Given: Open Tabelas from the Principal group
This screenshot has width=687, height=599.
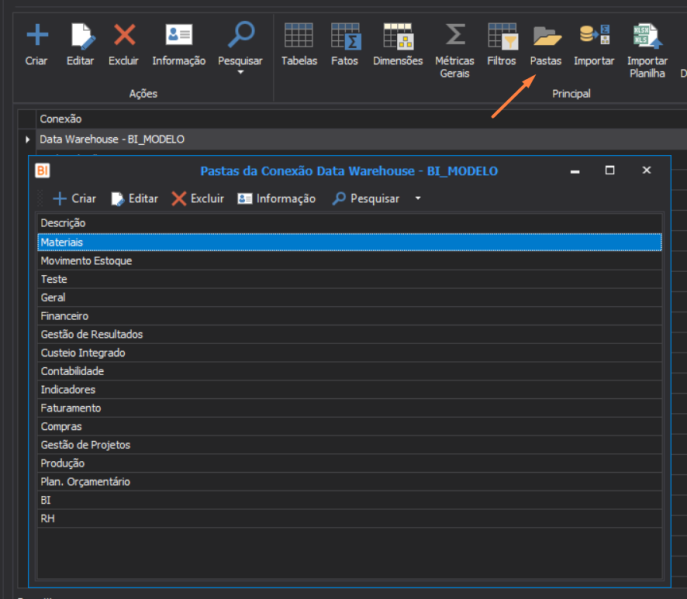Looking at the screenshot, I should tap(299, 36).
